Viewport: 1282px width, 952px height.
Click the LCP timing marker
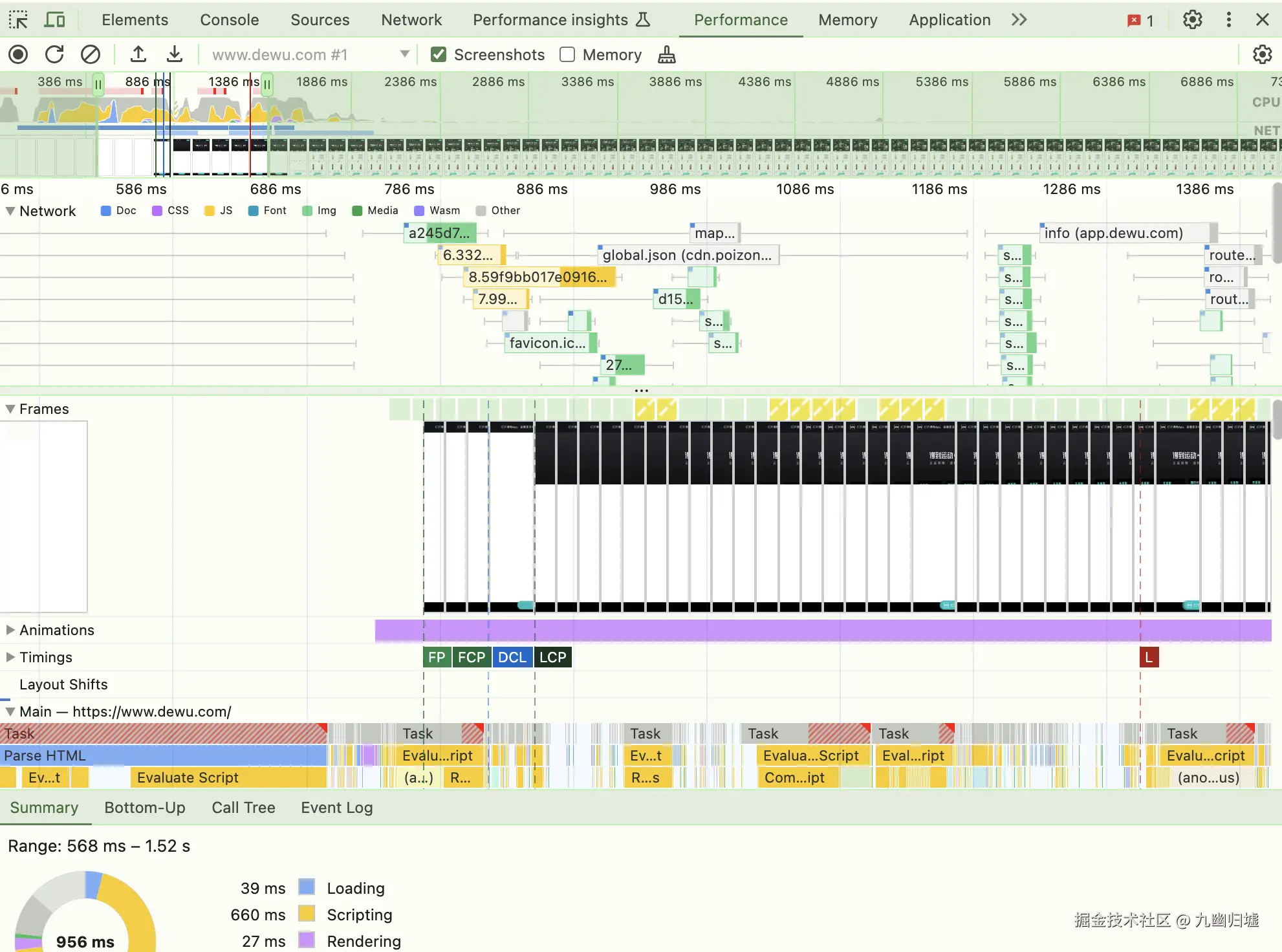point(553,657)
